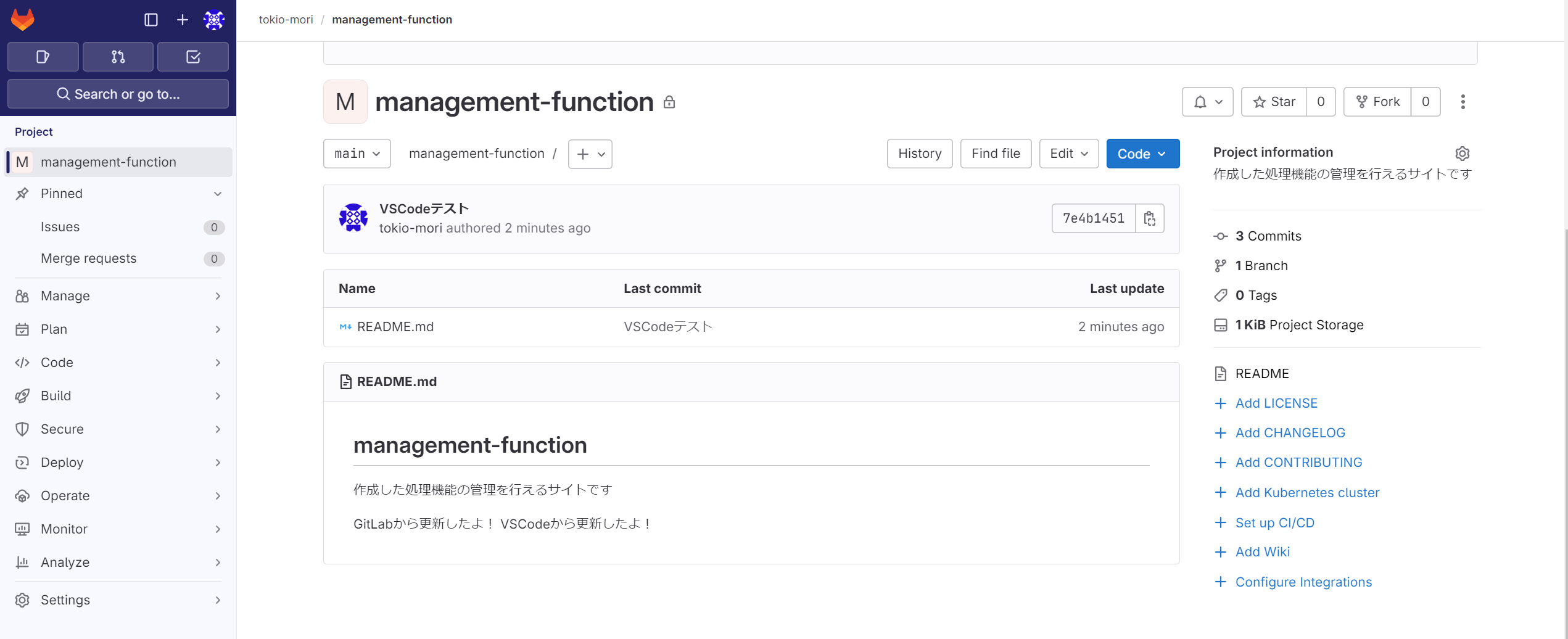Open the to-do list icon button
The height and width of the screenshot is (639, 1568).
[x=193, y=57]
